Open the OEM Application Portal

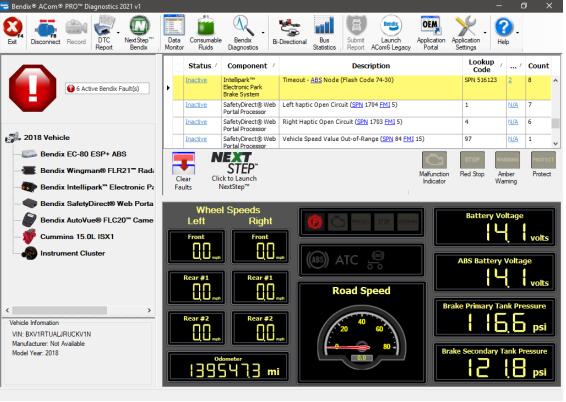tap(431, 33)
